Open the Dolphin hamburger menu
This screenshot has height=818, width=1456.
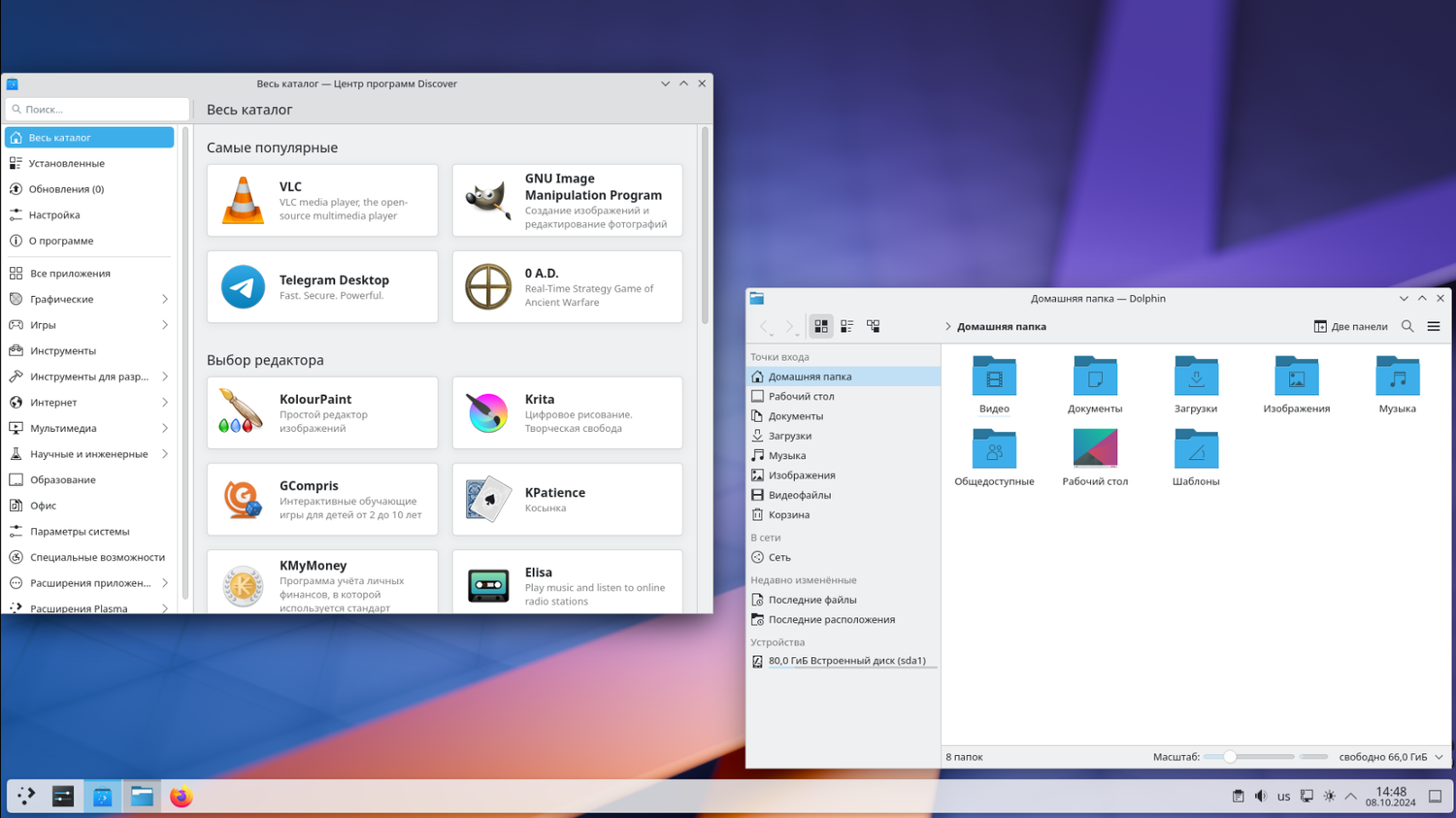click(x=1434, y=327)
